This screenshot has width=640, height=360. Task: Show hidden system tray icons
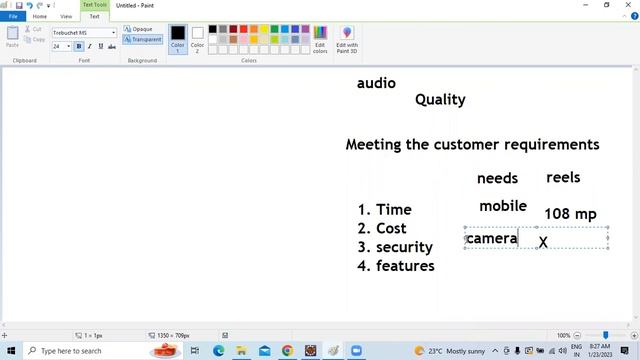coord(495,351)
